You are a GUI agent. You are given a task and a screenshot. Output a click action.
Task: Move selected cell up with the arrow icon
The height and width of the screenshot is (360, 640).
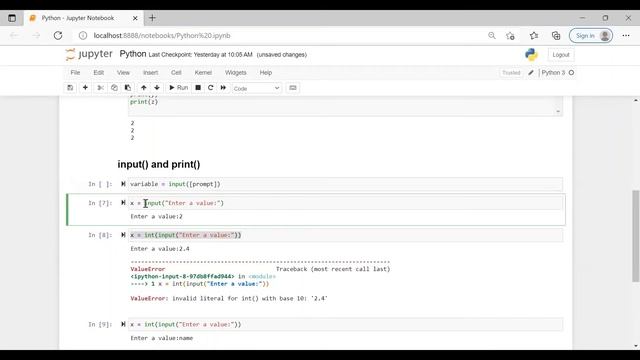coord(144,88)
